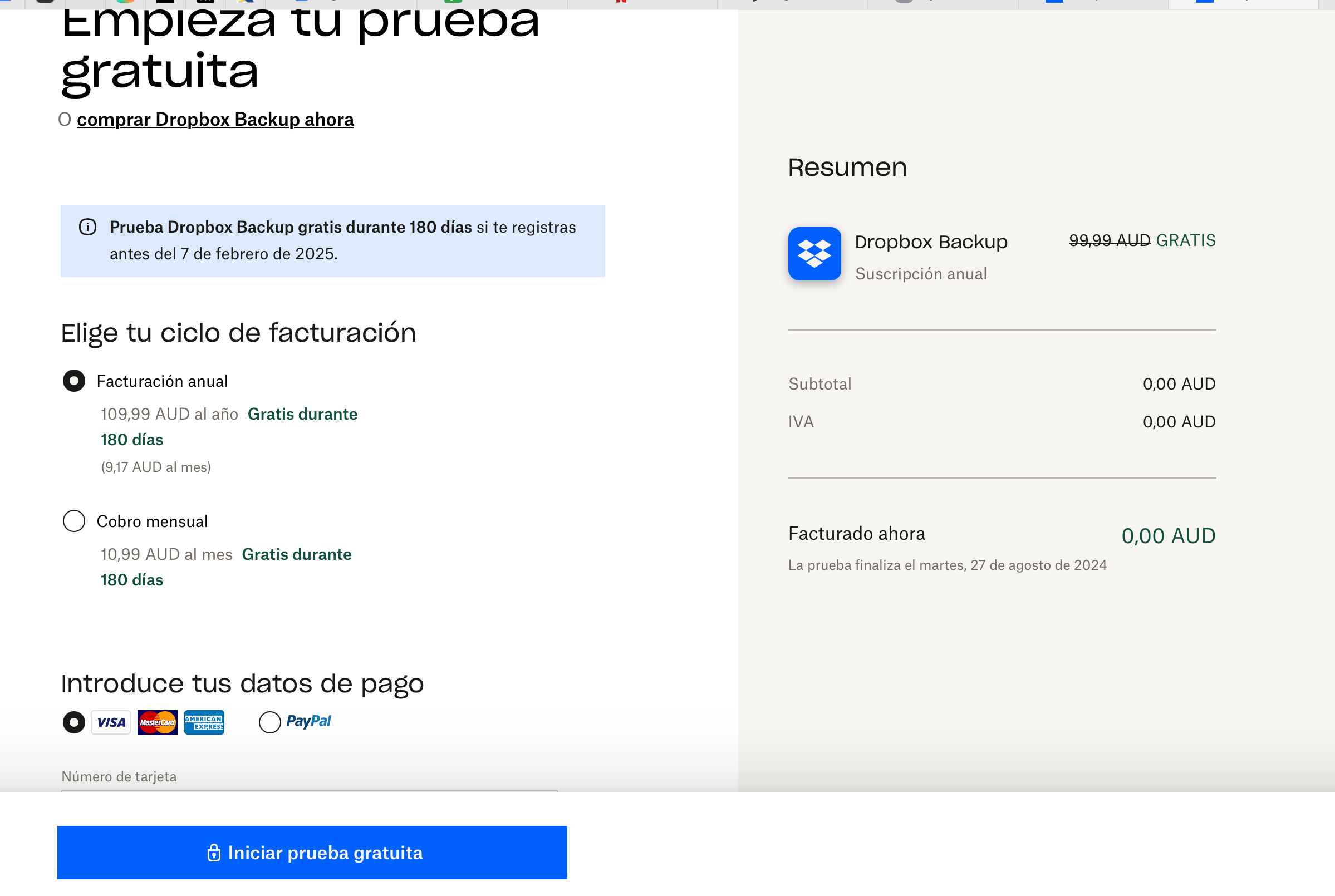Click the crossed-out 99,99 AUD price
This screenshot has width=1335, height=896.
click(1110, 240)
